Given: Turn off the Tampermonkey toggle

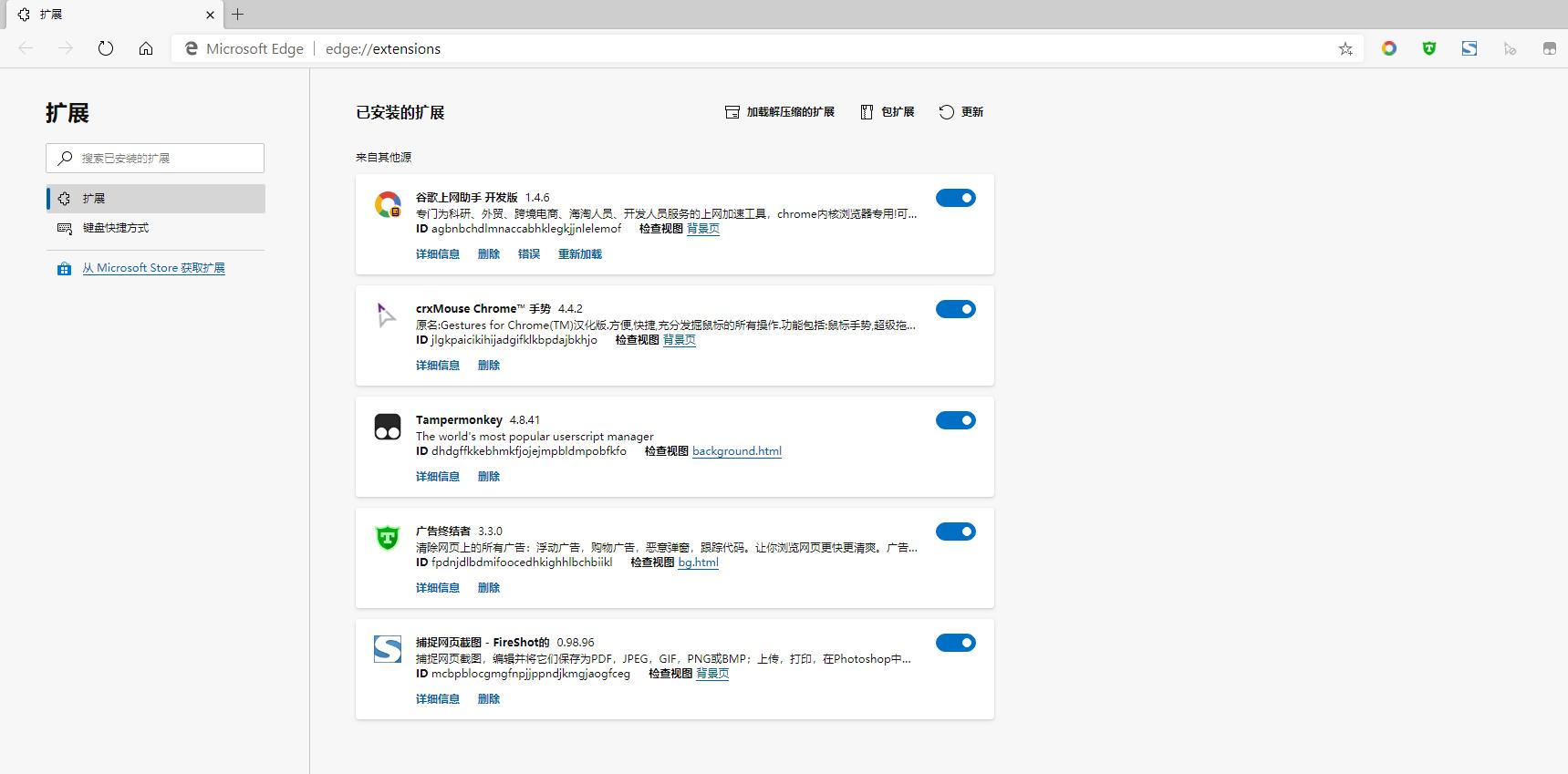Looking at the screenshot, I should click(x=956, y=420).
